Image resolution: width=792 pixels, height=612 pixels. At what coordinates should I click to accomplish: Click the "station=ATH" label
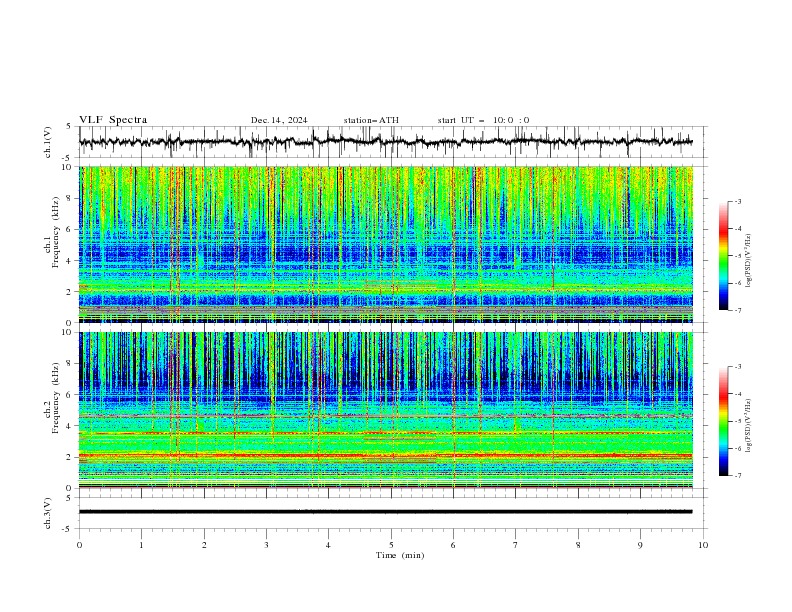tap(371, 120)
